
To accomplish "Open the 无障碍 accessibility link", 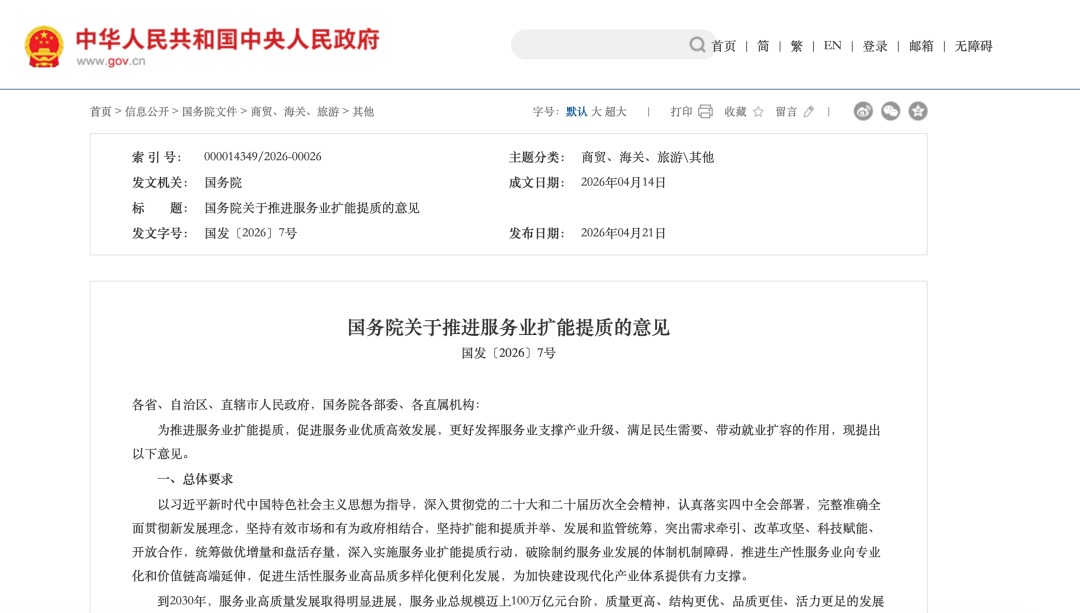I will (973, 46).
